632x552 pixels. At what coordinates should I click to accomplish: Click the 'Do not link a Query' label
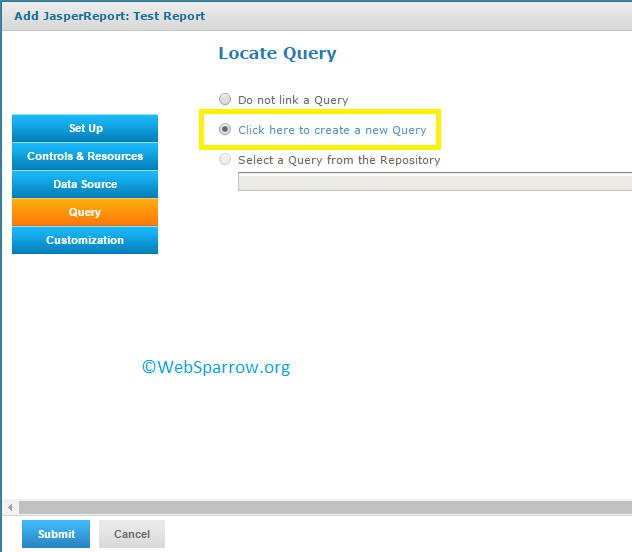pos(293,100)
